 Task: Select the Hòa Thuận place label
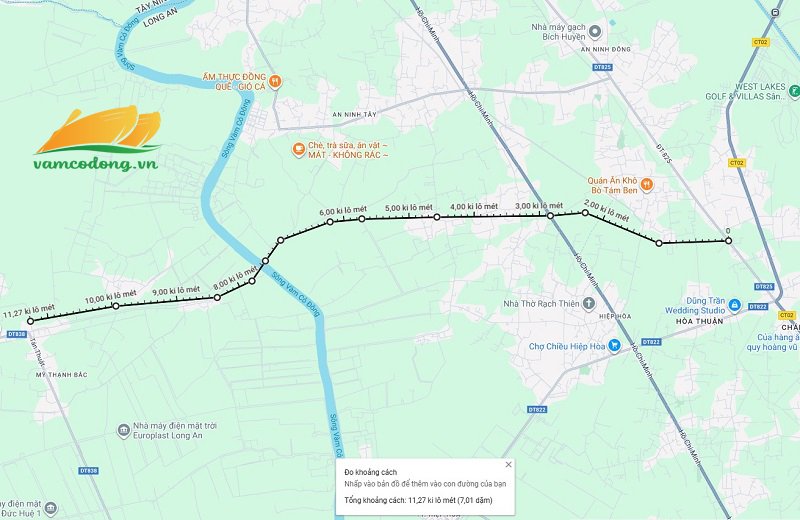[x=699, y=321]
